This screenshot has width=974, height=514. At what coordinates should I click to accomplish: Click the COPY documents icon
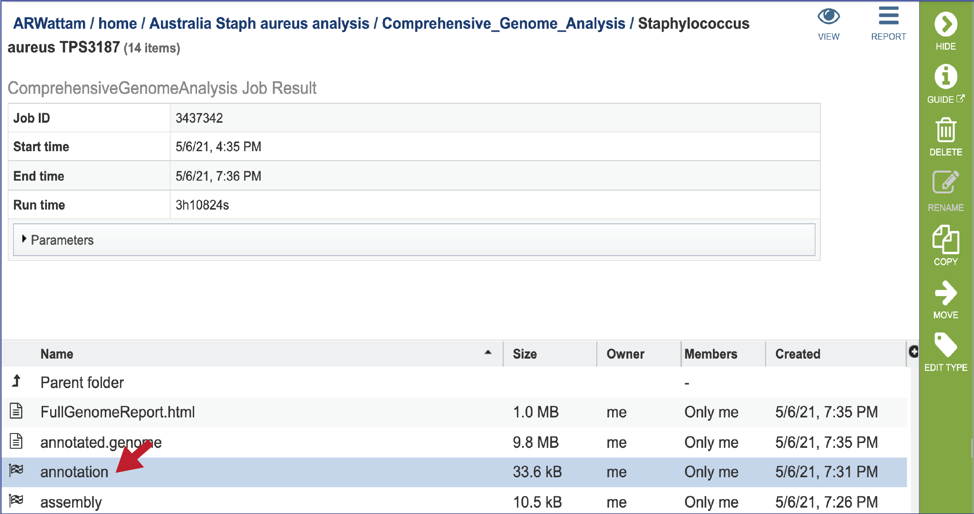point(945,239)
